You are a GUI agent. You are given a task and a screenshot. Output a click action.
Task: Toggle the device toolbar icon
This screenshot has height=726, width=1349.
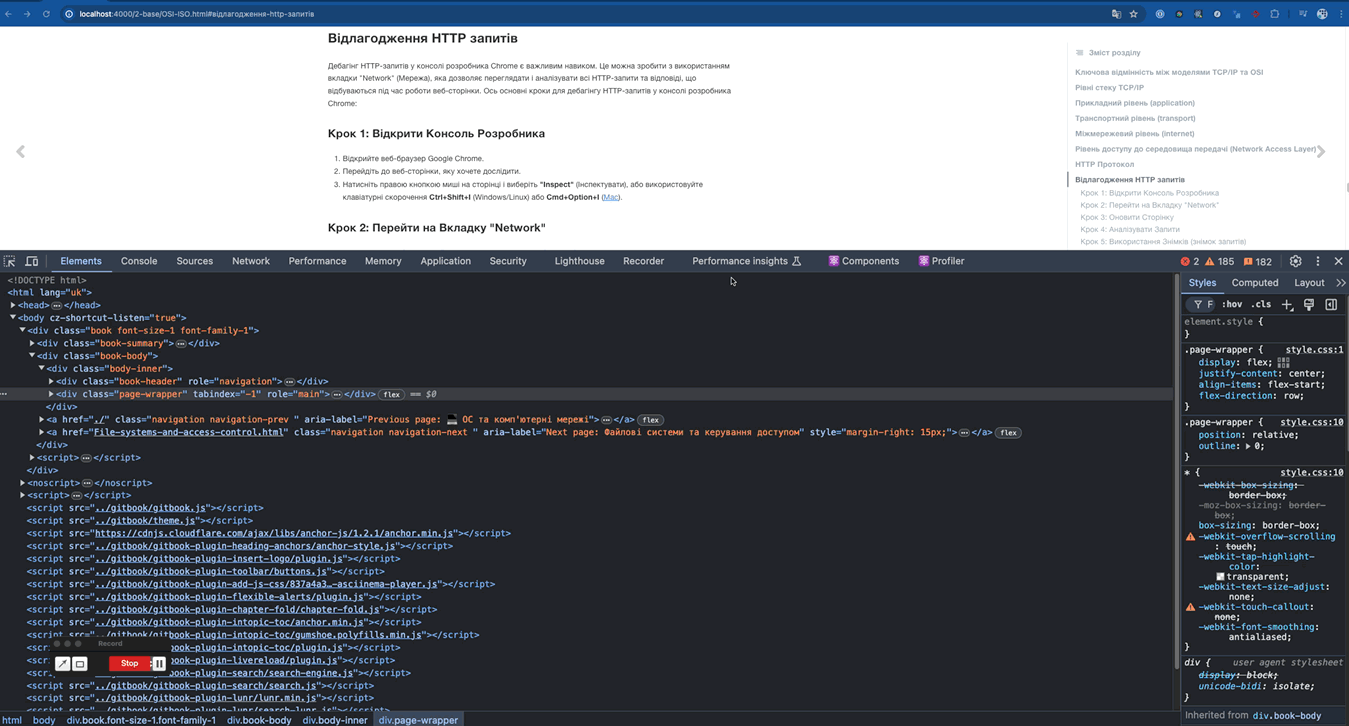point(32,261)
